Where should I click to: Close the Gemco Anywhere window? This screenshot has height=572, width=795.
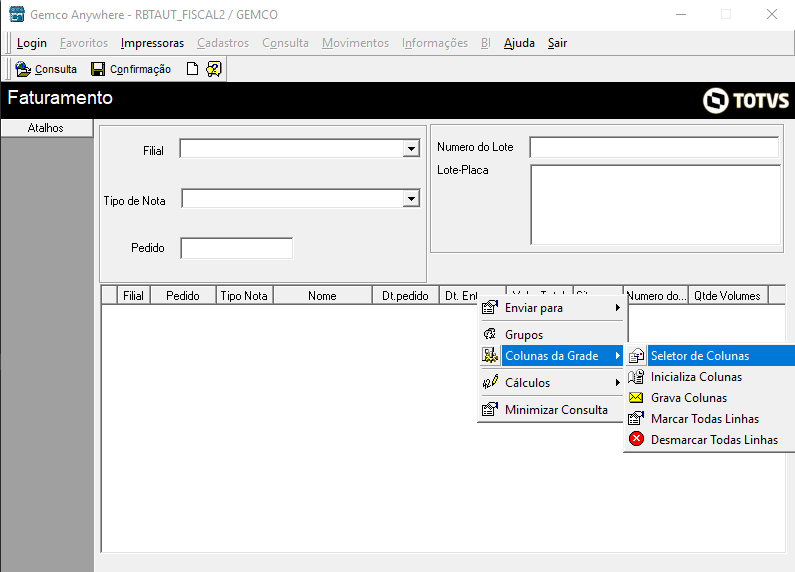pos(772,14)
